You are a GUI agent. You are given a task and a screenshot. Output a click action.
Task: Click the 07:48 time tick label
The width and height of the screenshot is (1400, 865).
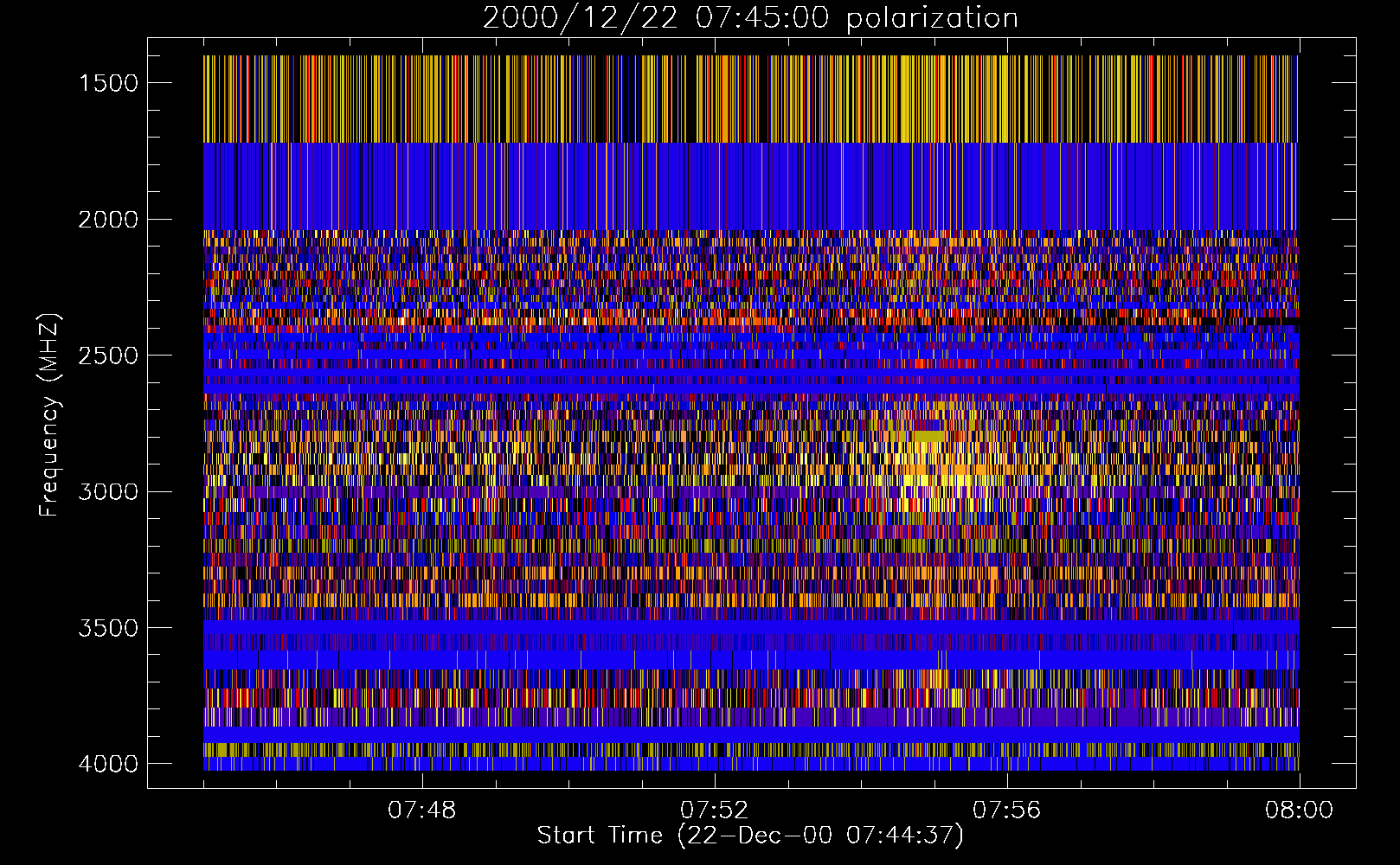[422, 811]
